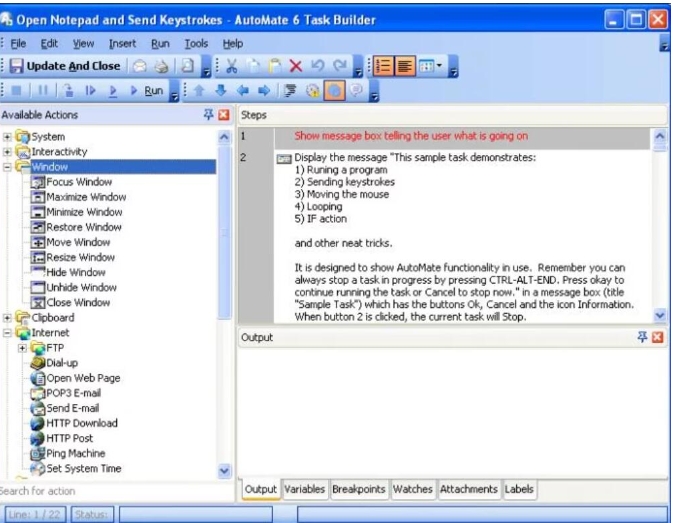673x523 pixels.
Task: Click the Undo arrow icon
Action: point(318,66)
